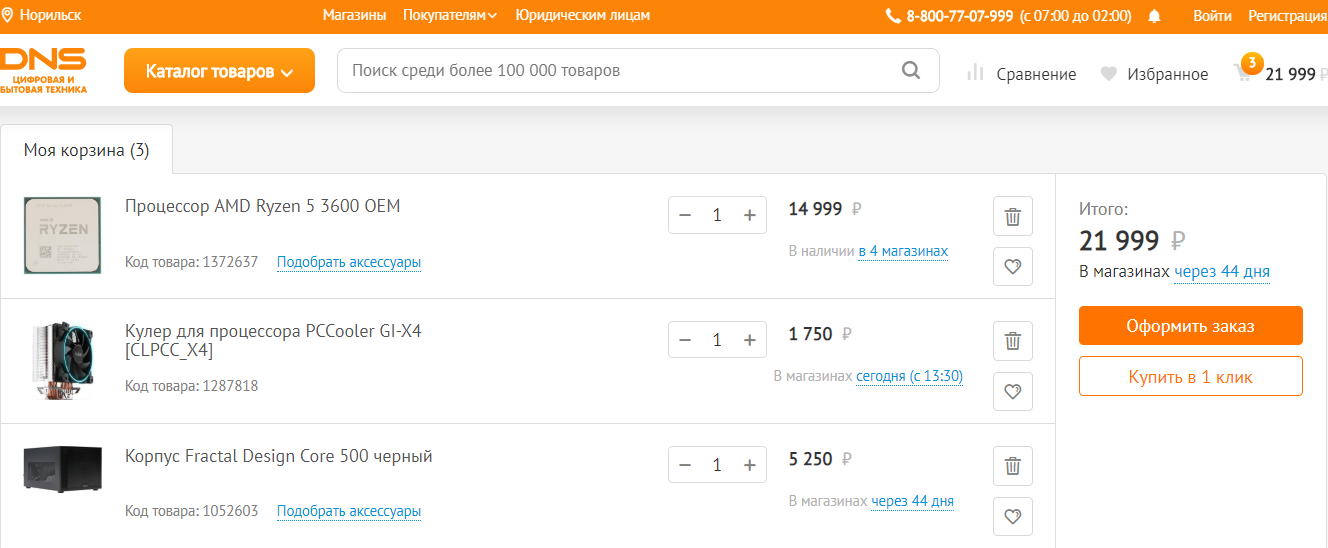The width and height of the screenshot is (1328, 548).
Task: Open the shopping cart icon in header
Action: pos(1243,73)
